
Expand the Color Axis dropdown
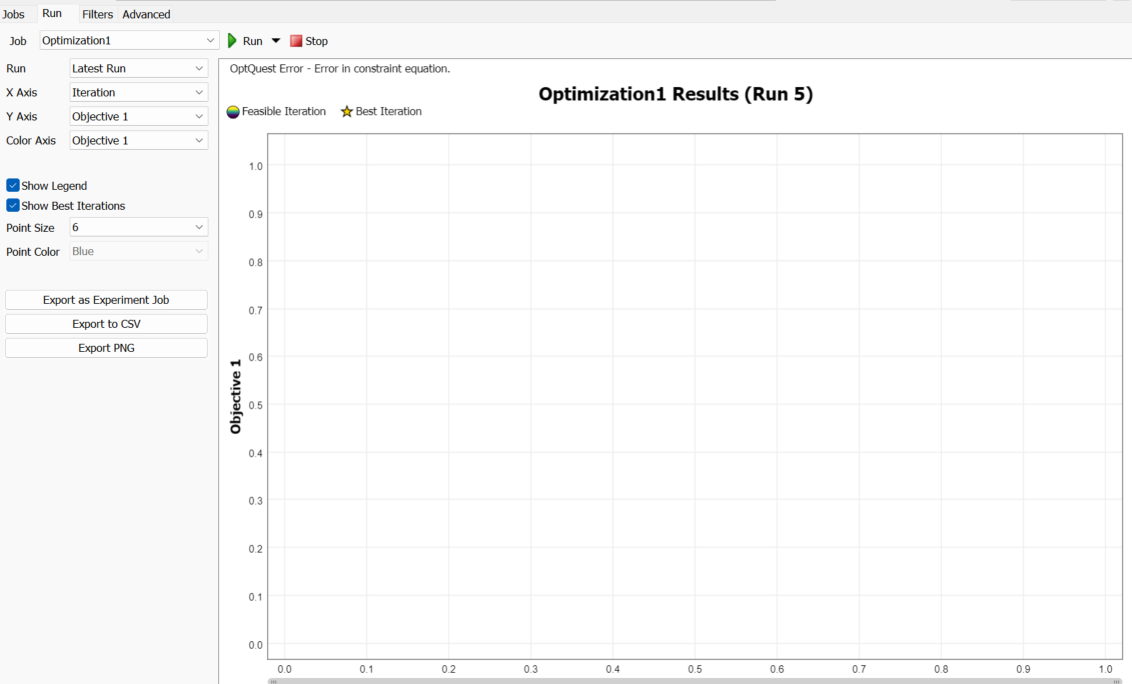click(x=138, y=141)
